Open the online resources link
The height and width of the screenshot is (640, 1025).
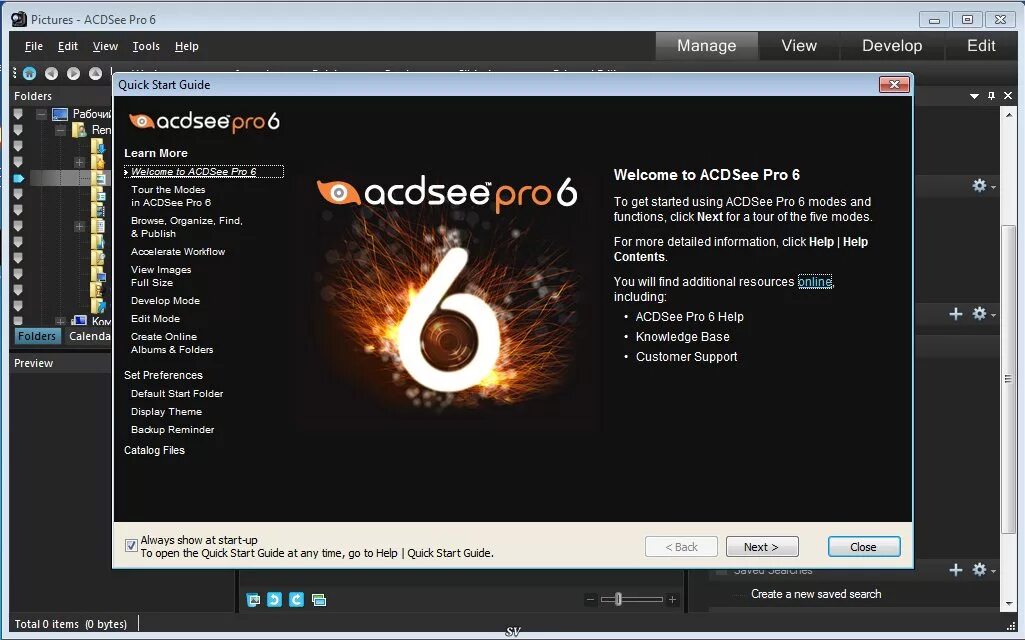coord(815,282)
